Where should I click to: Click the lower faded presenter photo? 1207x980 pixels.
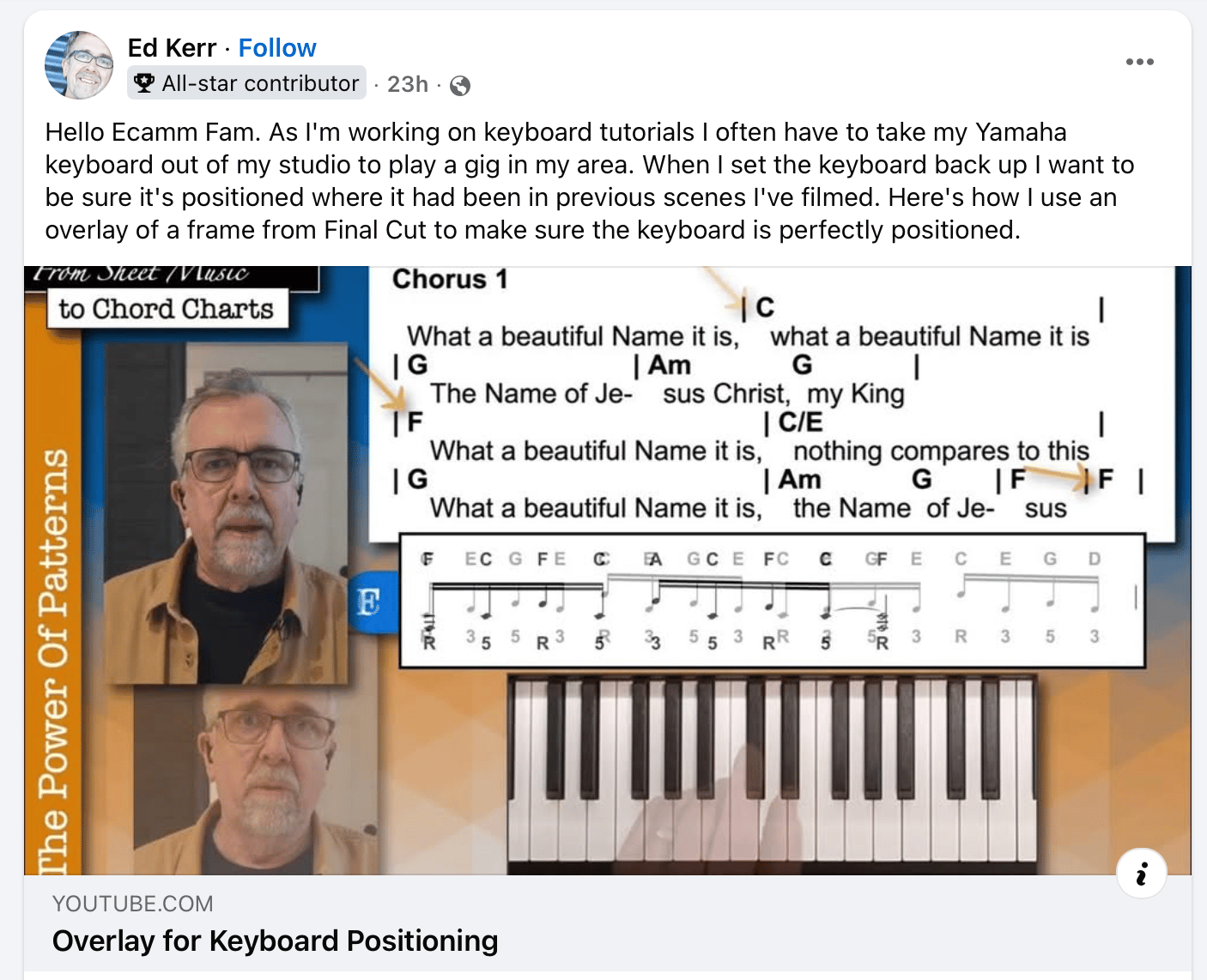(258, 781)
